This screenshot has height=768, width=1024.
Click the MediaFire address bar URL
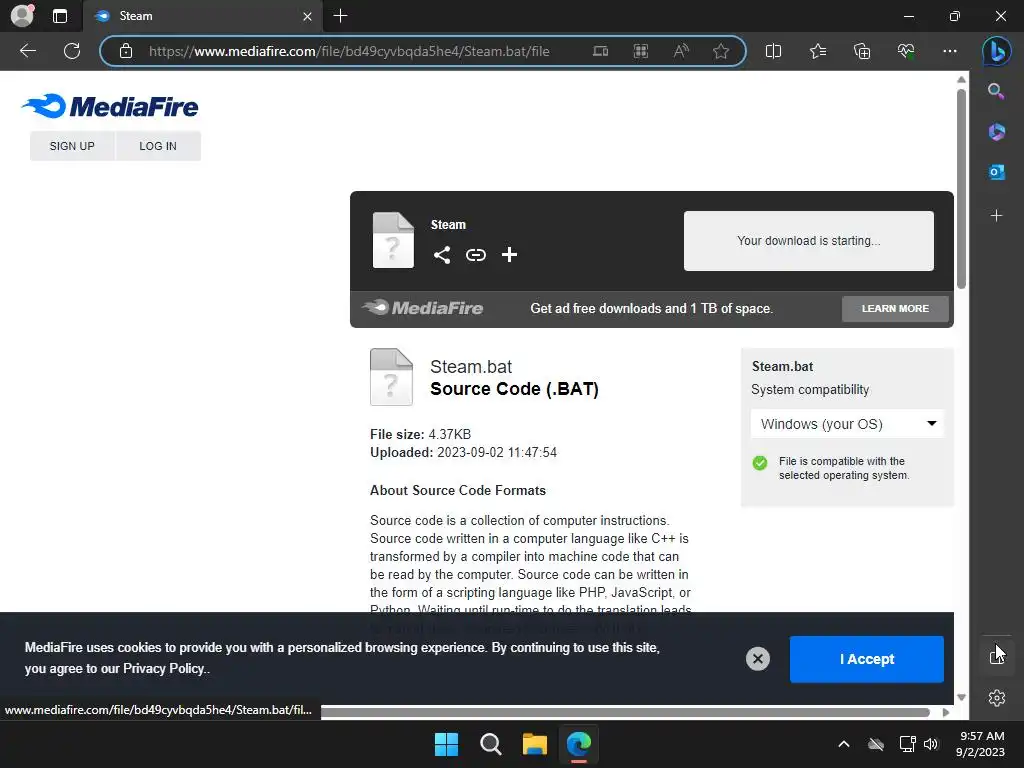coord(349,51)
